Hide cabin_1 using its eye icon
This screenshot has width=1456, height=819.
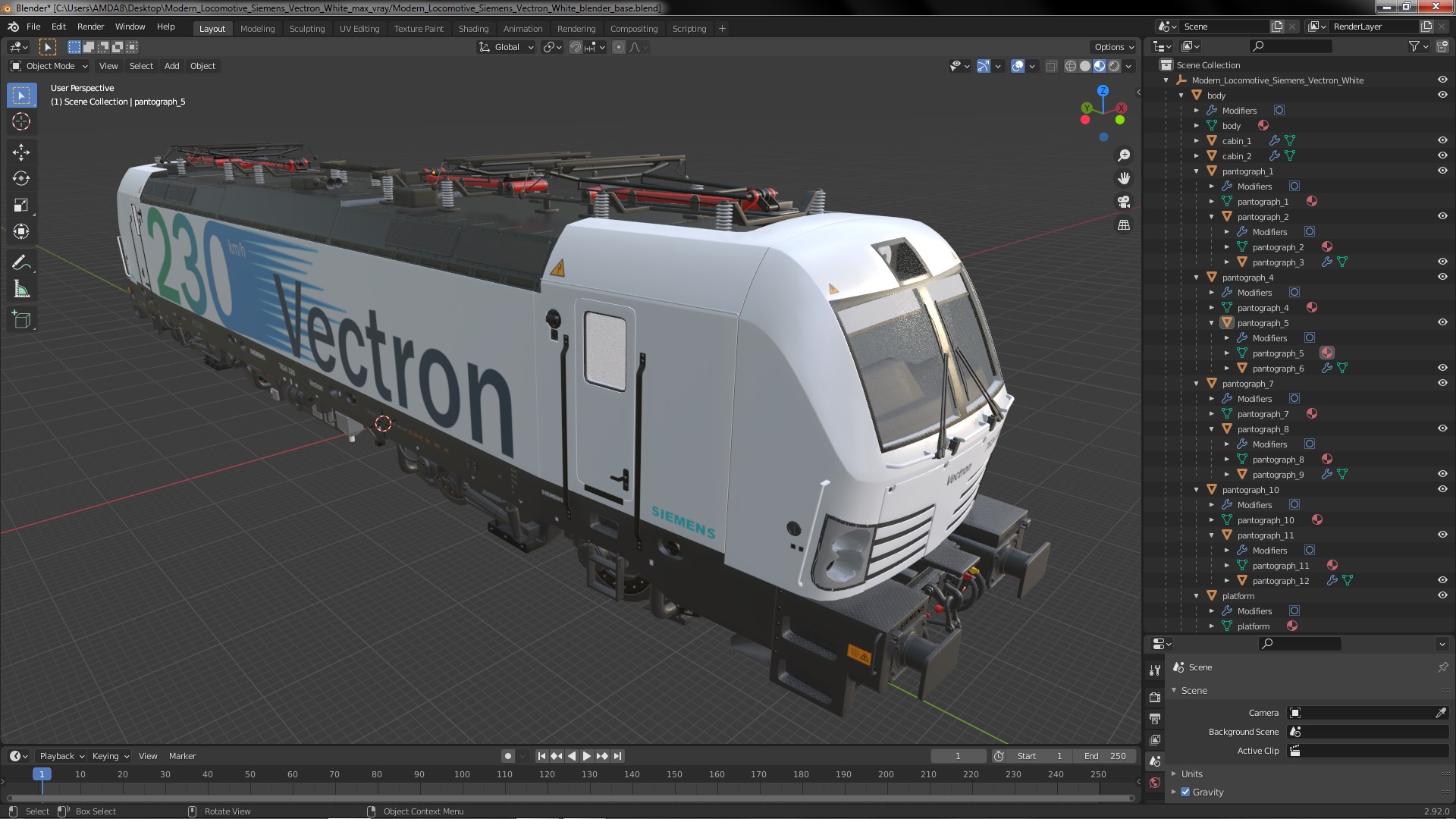(1442, 140)
